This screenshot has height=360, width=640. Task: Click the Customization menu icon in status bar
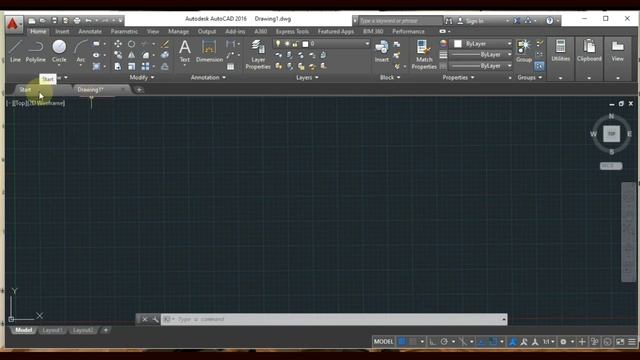click(632, 342)
